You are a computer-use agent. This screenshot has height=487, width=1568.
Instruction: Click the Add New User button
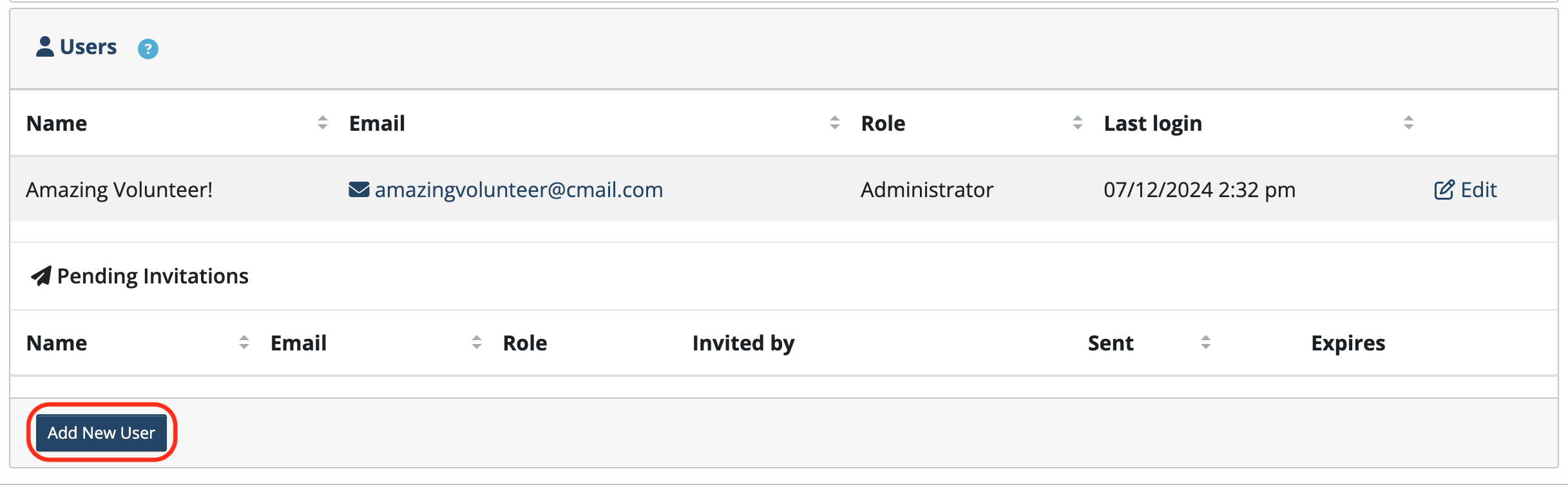(x=101, y=433)
